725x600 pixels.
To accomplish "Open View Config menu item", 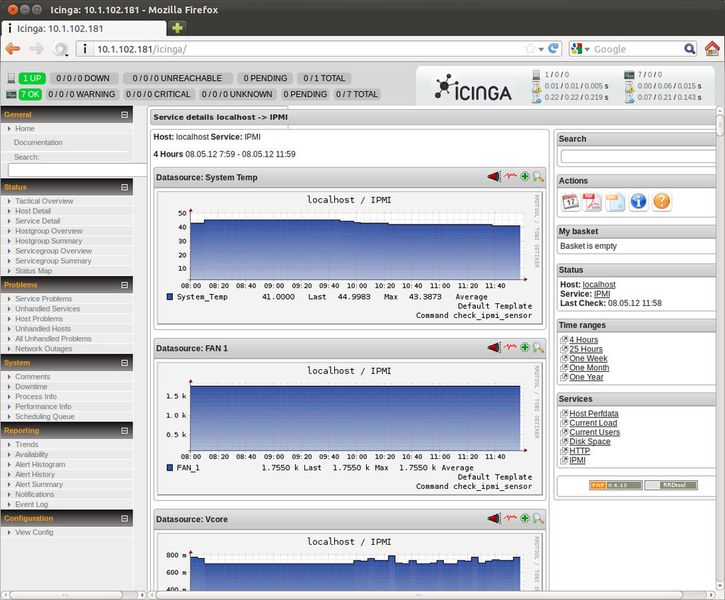I will pyautogui.click(x=34, y=532).
